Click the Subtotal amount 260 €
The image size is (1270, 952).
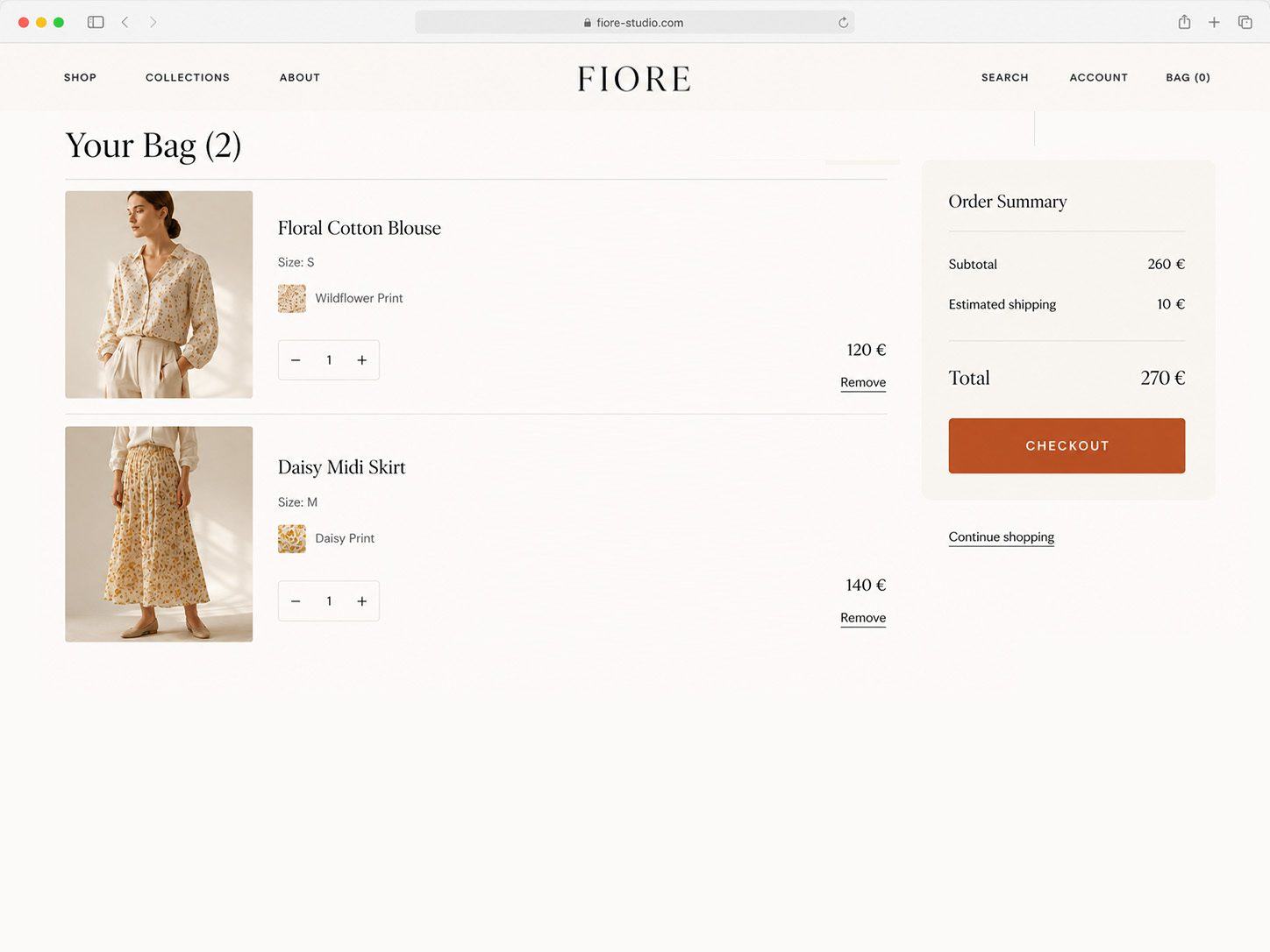click(x=1166, y=264)
